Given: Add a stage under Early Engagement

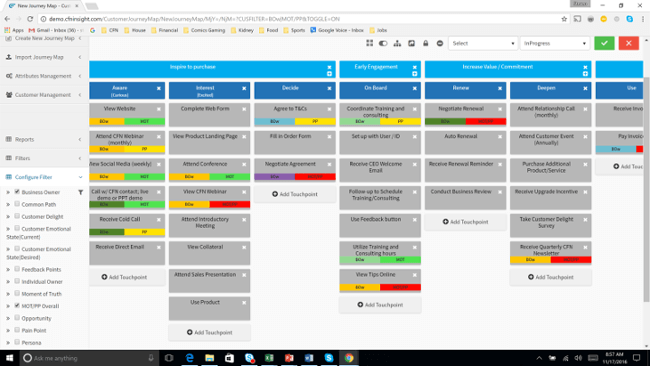Looking at the screenshot, I should click(x=415, y=74).
